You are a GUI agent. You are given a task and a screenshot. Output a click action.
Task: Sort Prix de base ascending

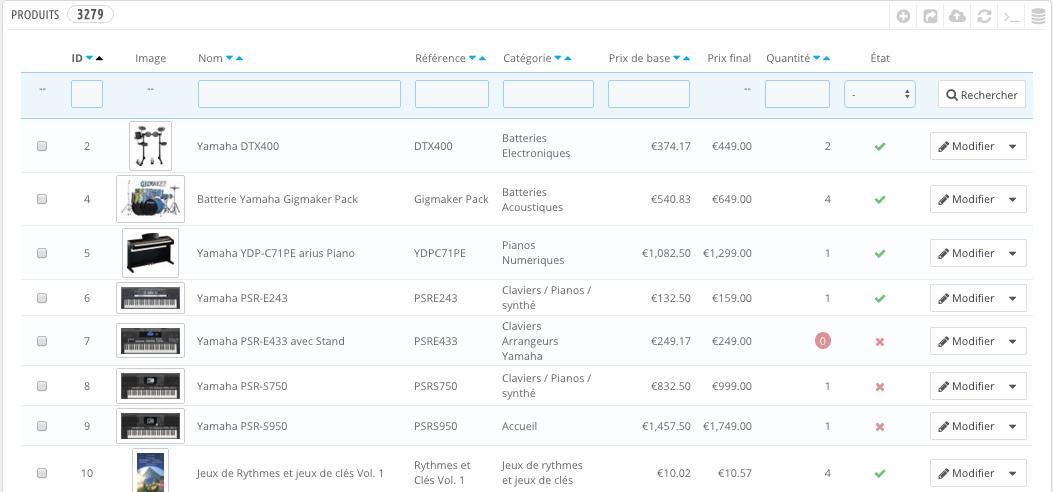click(x=687, y=58)
